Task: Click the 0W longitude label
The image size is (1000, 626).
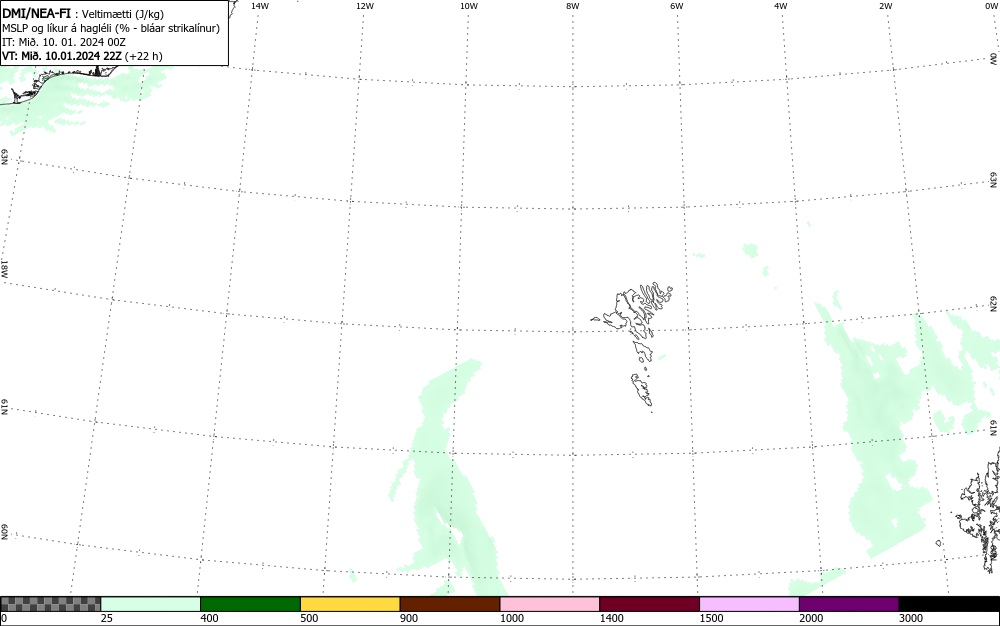Action: tap(990, 6)
